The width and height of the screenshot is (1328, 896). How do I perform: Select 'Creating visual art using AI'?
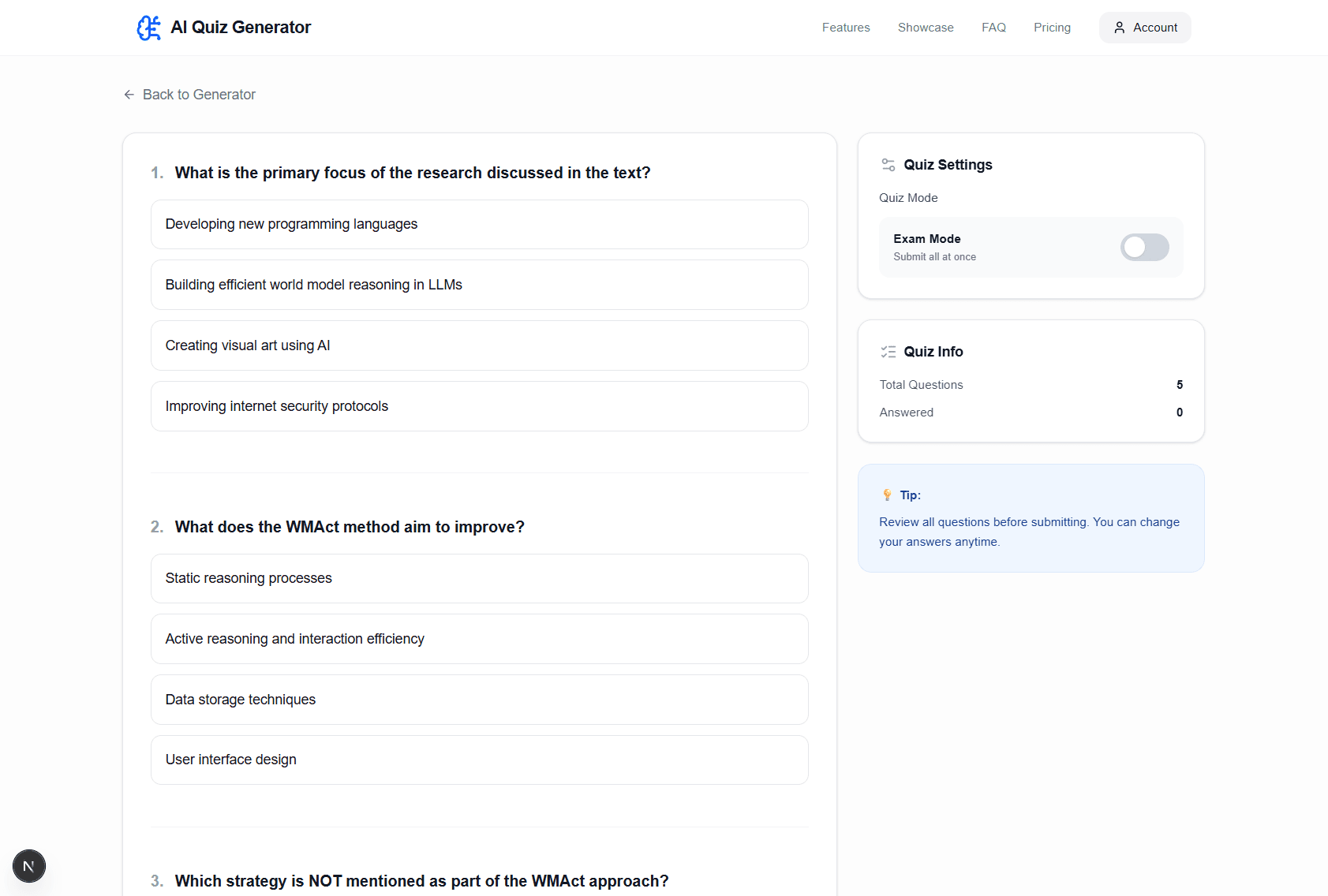(x=479, y=345)
